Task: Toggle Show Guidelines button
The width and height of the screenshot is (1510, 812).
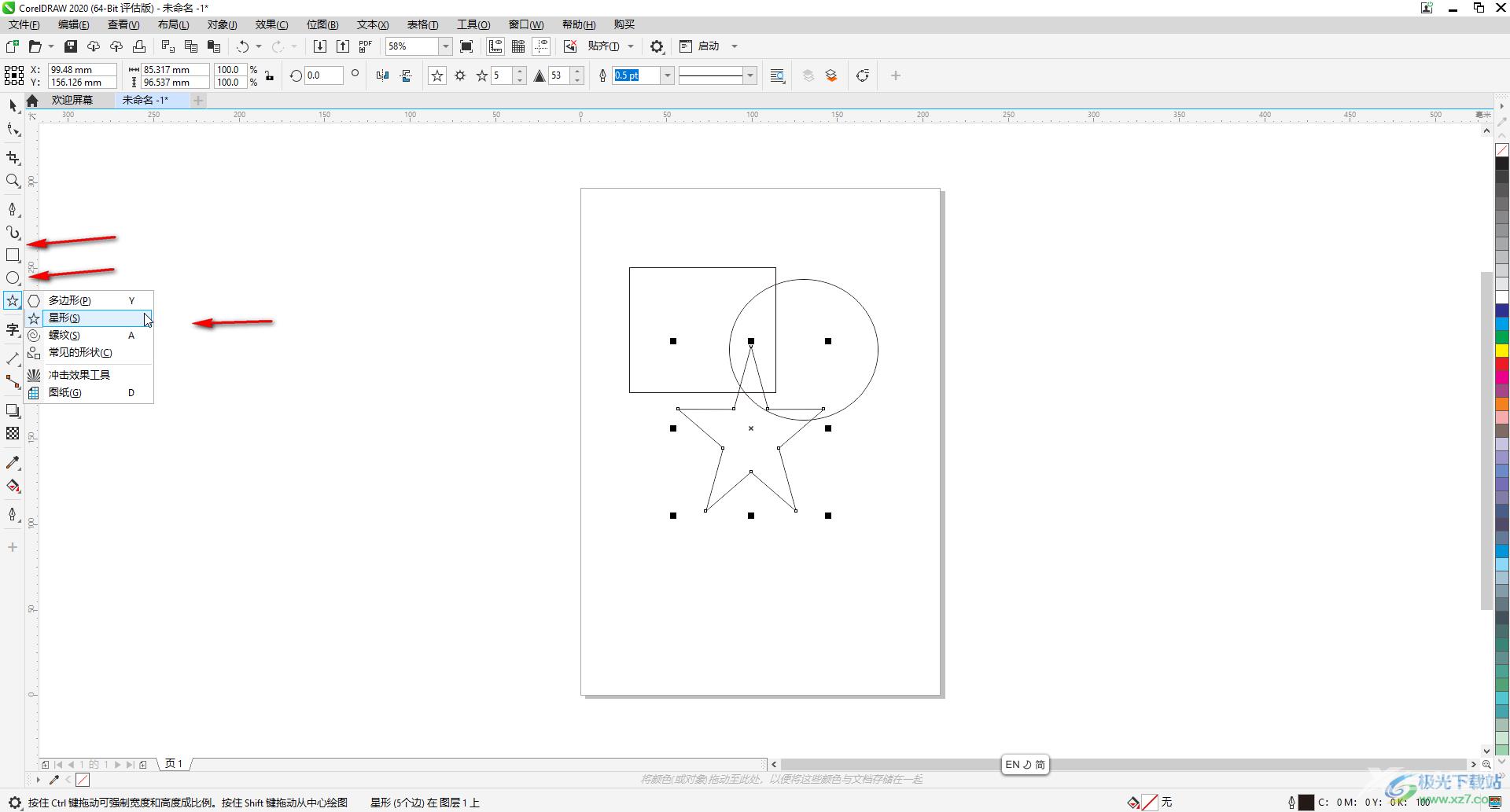Action: pos(541,46)
